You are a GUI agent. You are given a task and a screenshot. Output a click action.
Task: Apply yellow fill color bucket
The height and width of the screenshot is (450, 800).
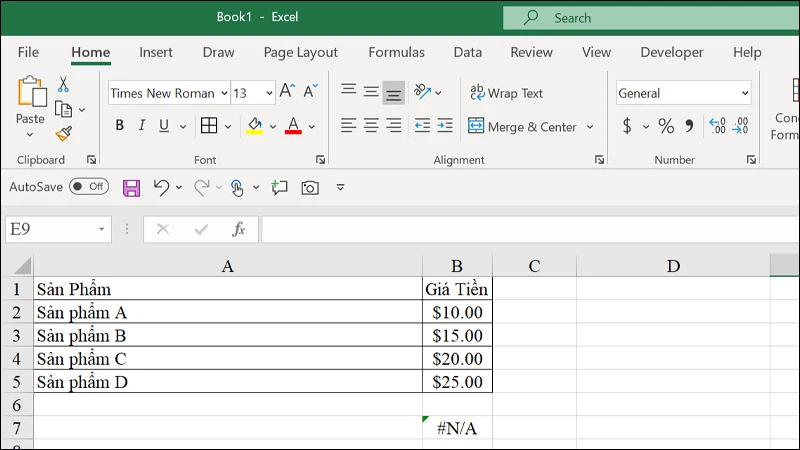(255, 125)
